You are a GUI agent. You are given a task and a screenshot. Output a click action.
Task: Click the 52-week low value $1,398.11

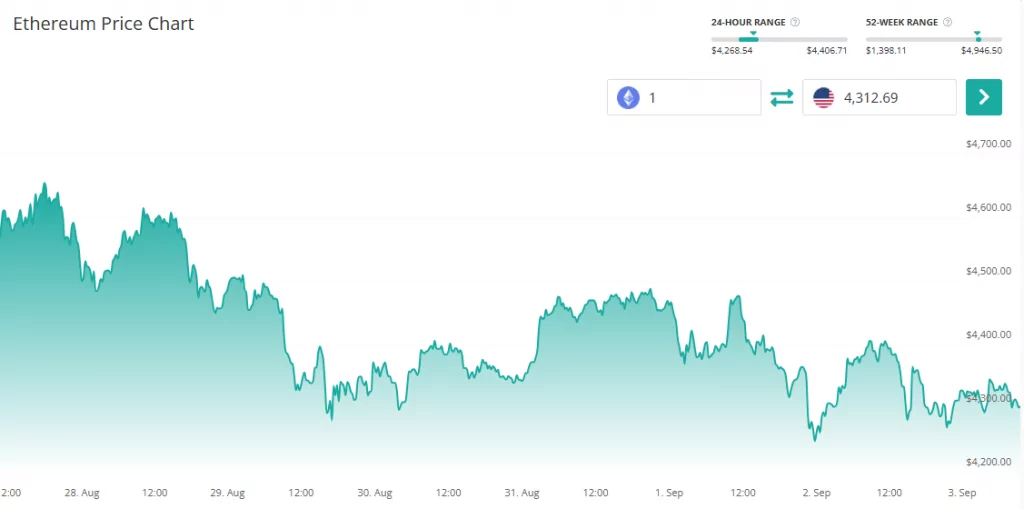click(886, 51)
